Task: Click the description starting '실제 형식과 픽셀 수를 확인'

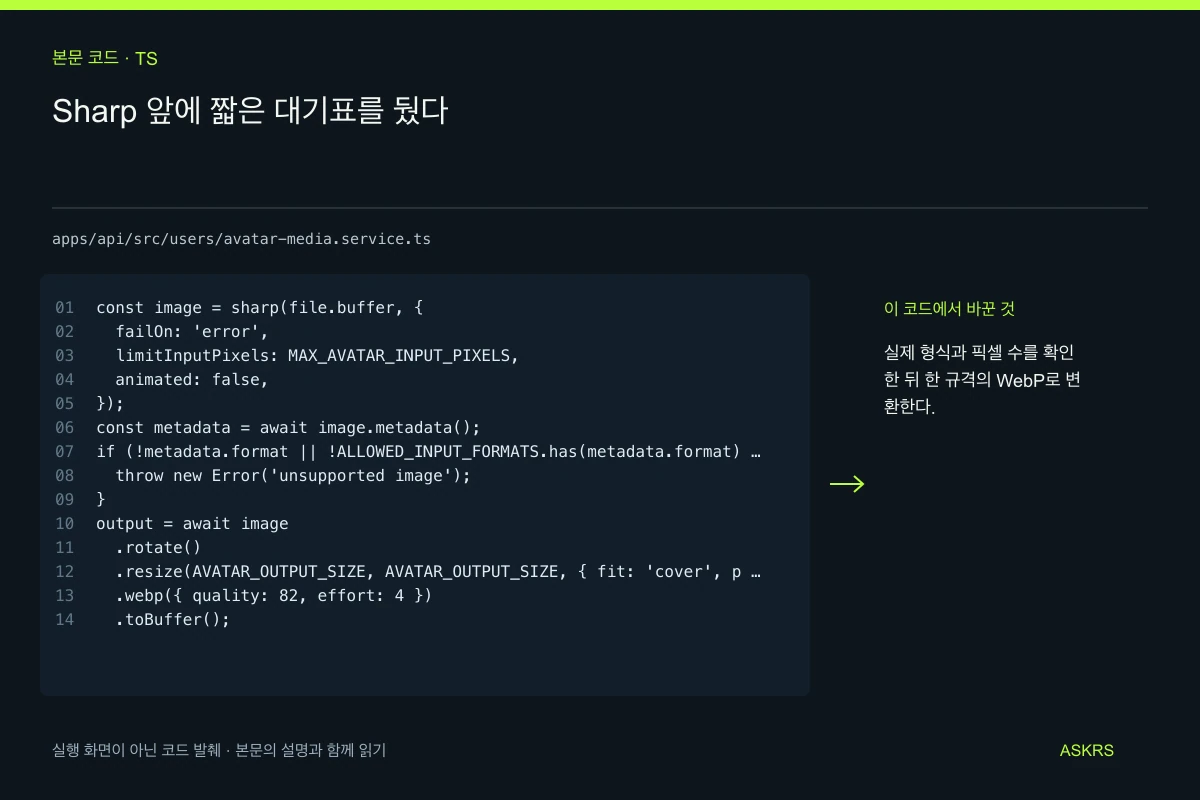Action: (x=982, y=380)
